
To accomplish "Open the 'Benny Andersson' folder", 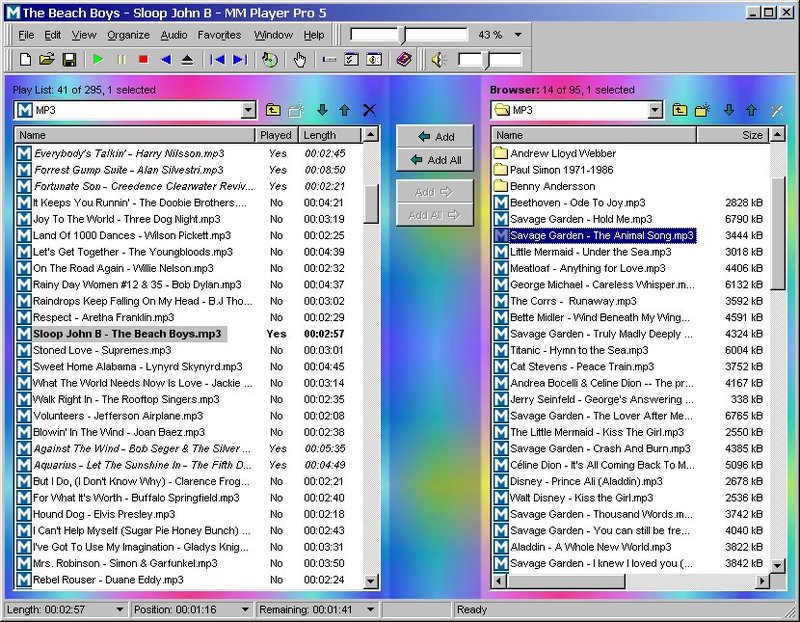I will (553, 186).
